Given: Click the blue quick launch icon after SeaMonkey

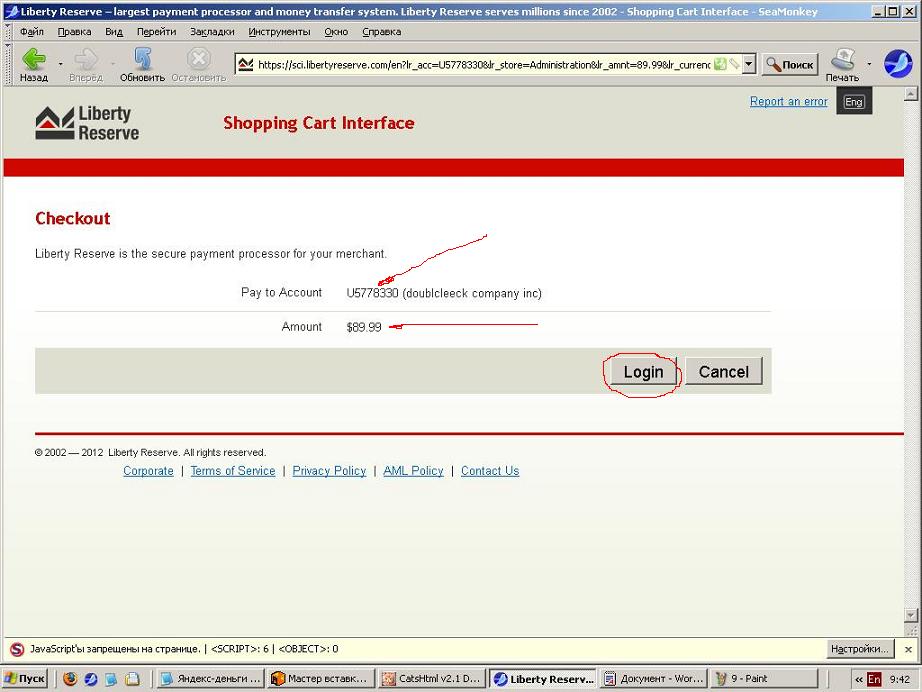Looking at the screenshot, I should coord(111,679).
